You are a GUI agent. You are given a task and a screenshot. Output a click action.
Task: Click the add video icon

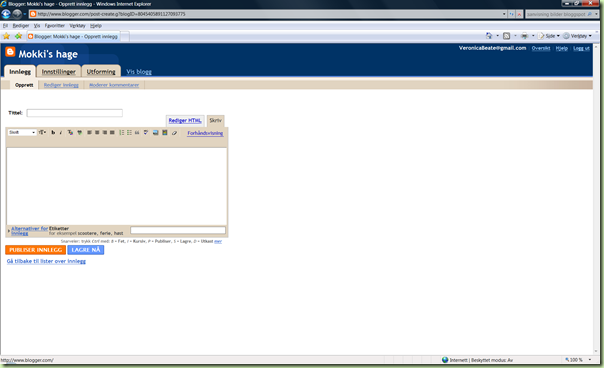tap(164, 133)
